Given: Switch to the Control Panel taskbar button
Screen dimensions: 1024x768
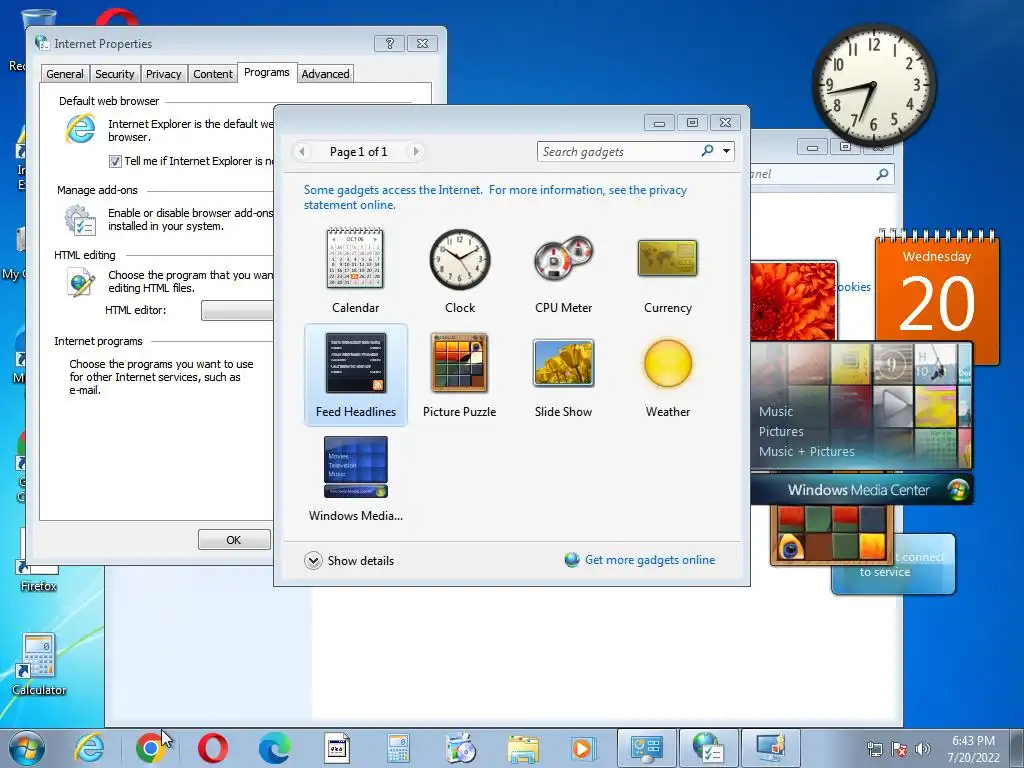Looking at the screenshot, I should click(x=647, y=748).
